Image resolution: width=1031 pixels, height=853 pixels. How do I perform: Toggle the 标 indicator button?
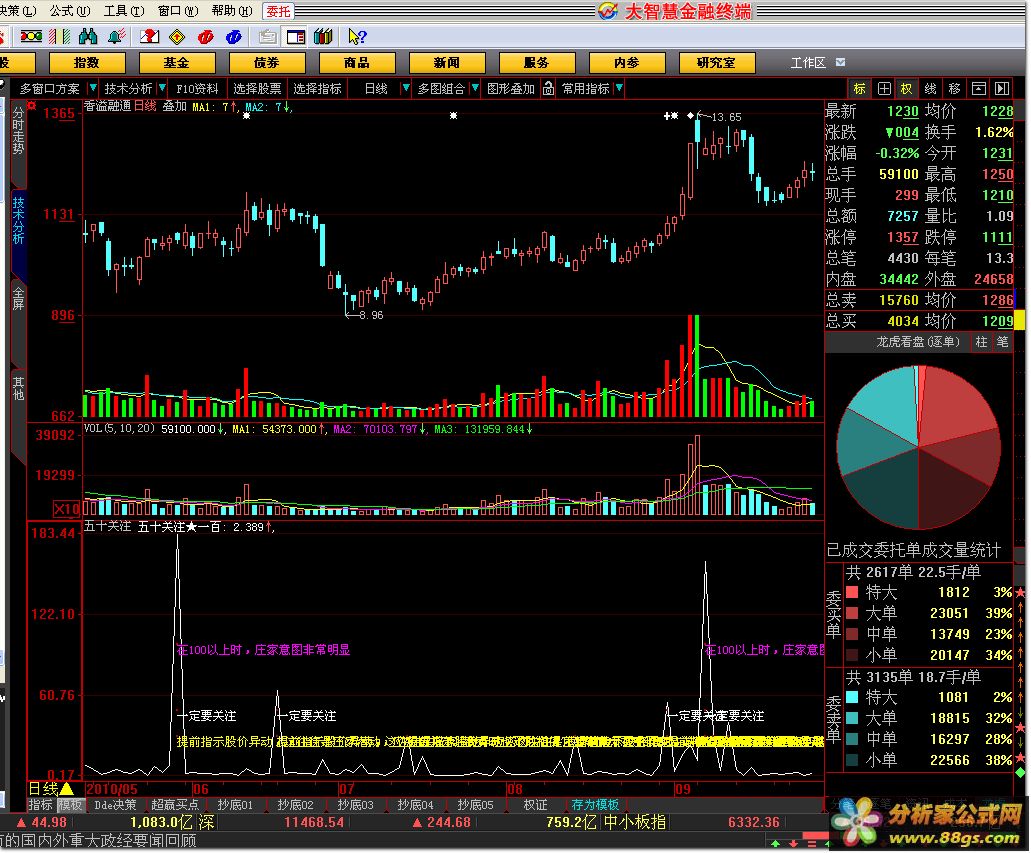click(859, 88)
